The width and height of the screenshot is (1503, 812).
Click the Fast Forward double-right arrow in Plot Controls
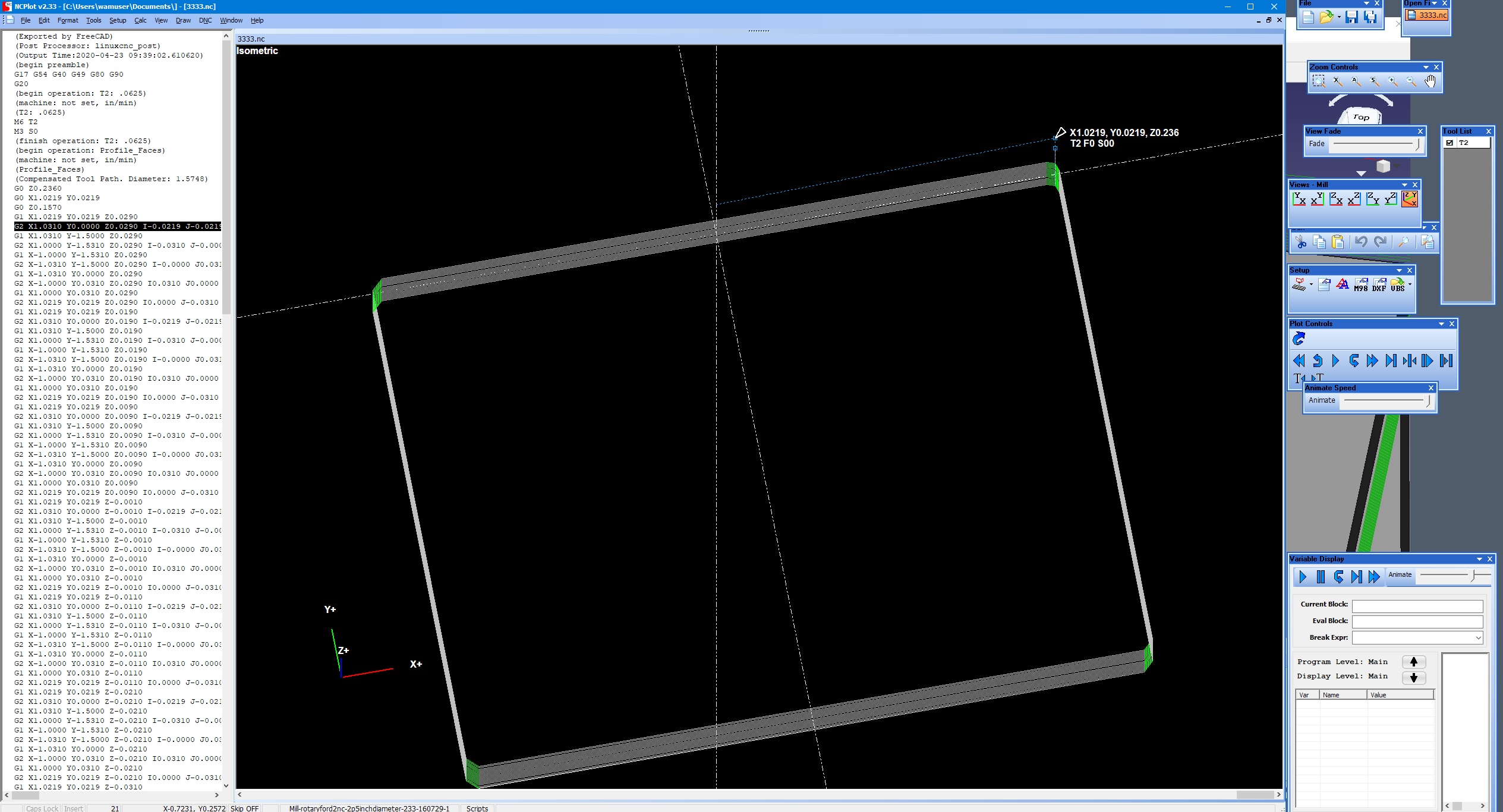(x=1372, y=361)
